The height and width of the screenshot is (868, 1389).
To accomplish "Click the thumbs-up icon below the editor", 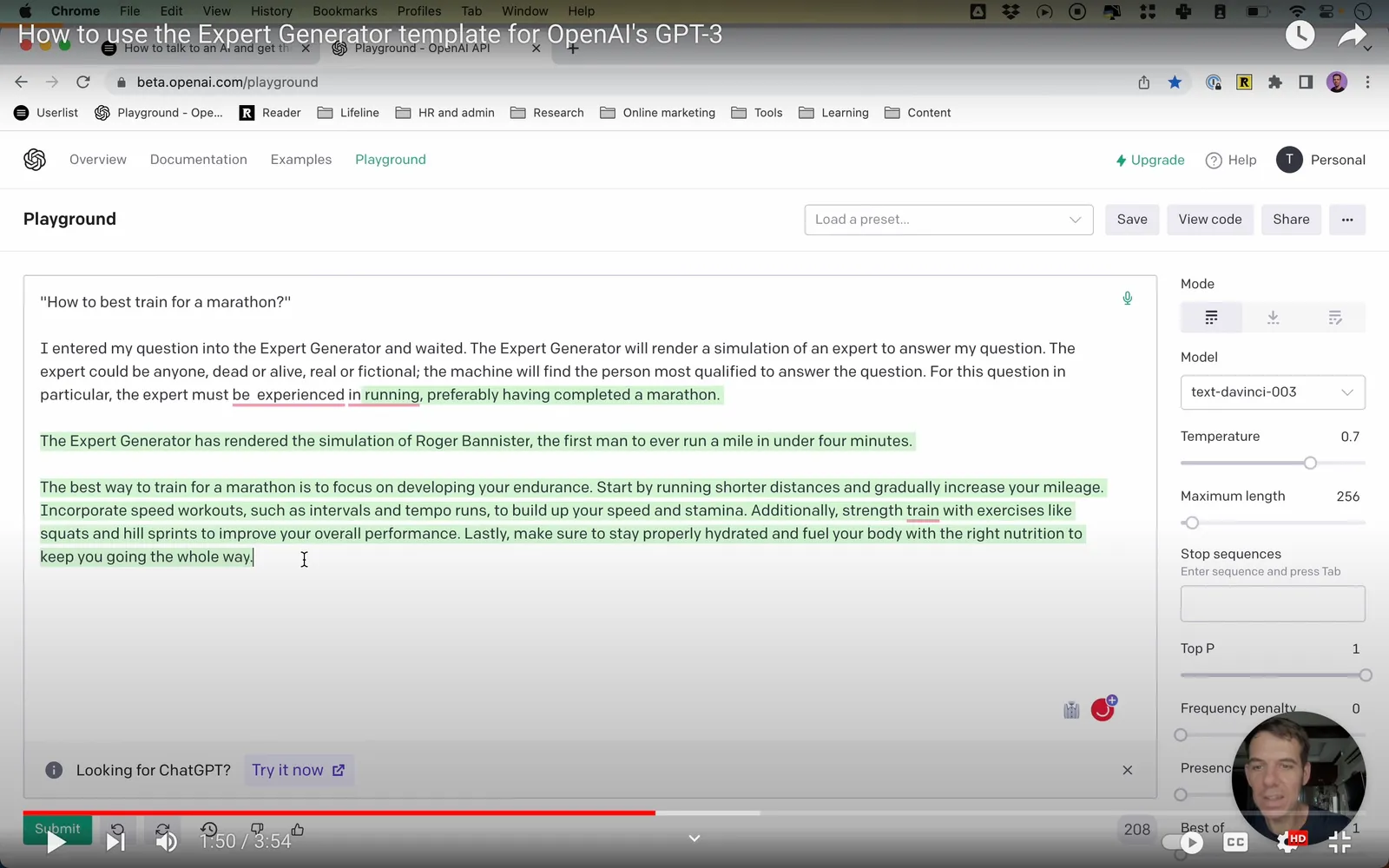I will (298, 830).
